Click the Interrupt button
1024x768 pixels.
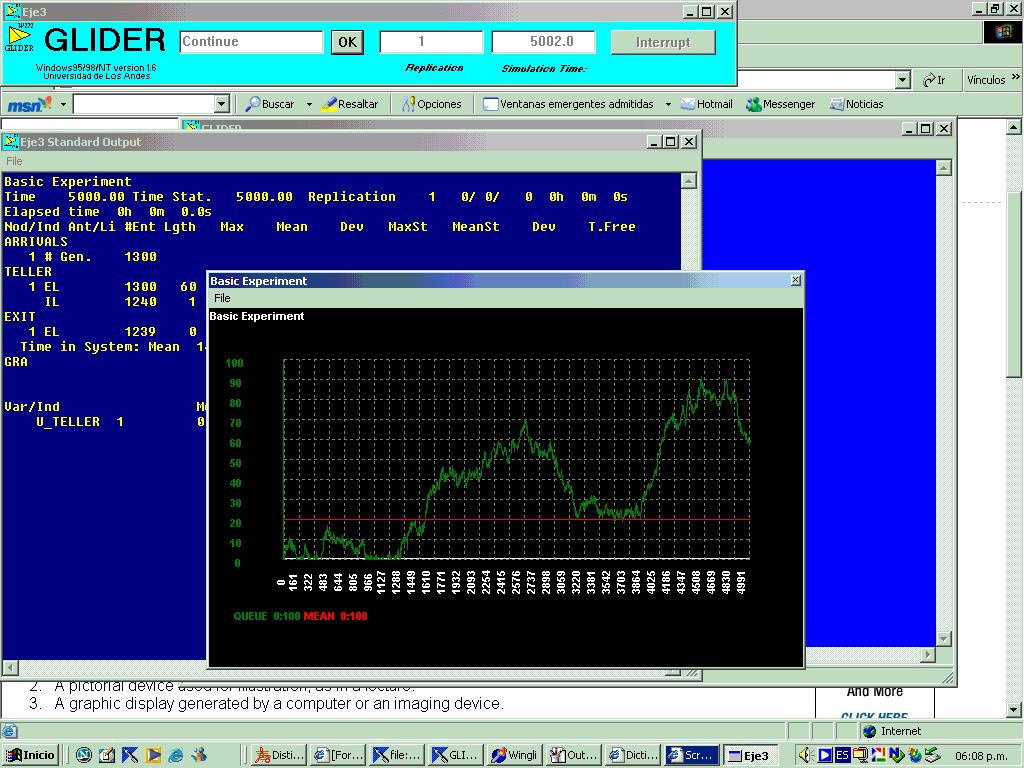click(663, 42)
